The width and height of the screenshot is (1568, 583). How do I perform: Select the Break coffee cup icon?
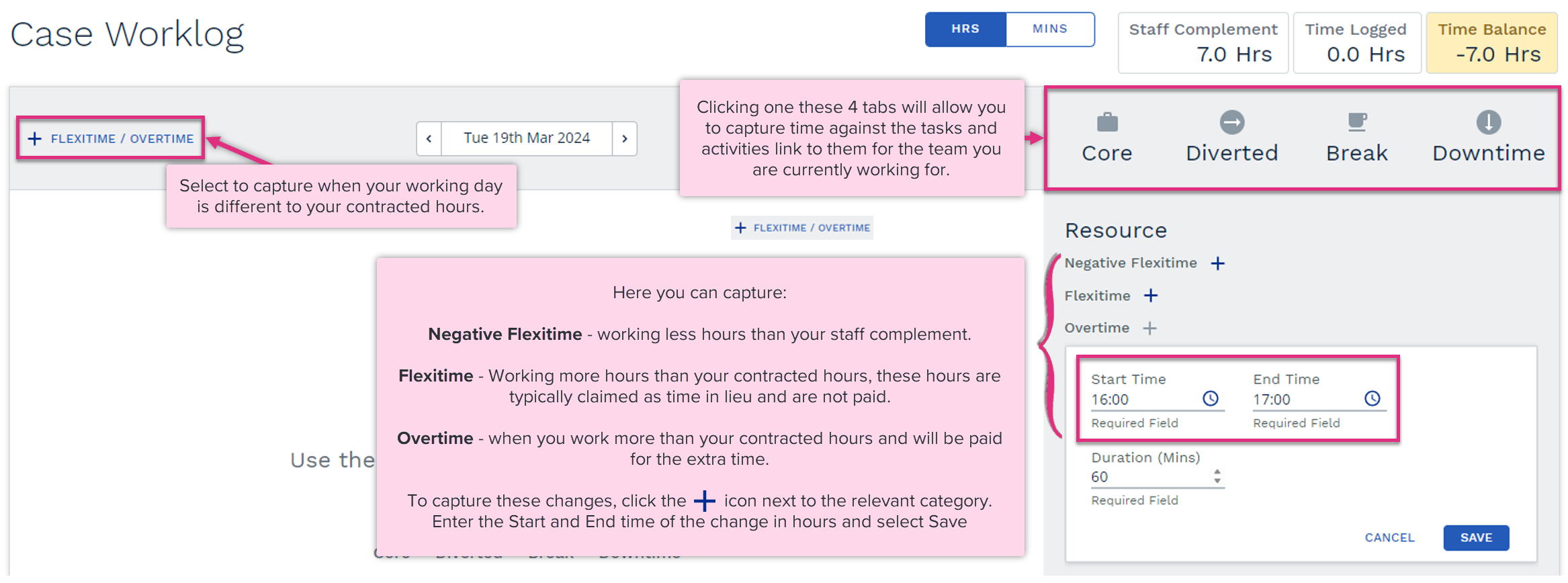pos(1357,122)
